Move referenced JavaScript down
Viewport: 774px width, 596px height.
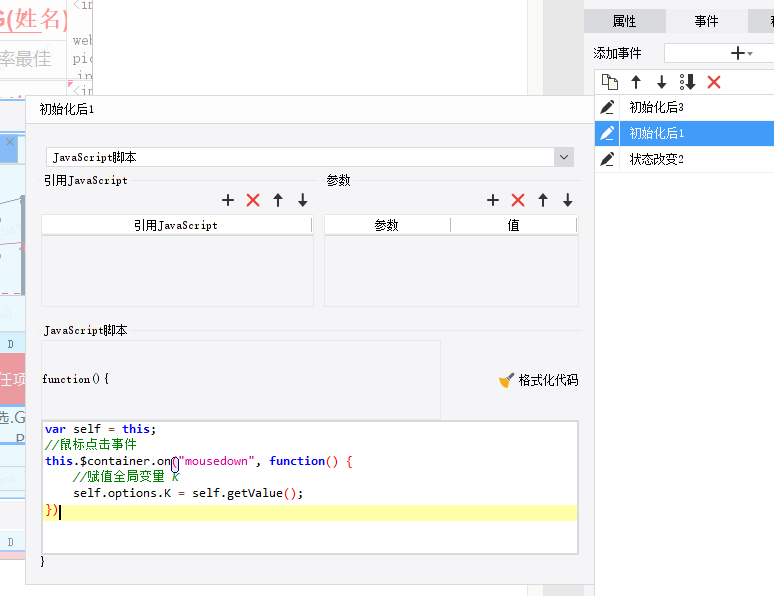303,200
